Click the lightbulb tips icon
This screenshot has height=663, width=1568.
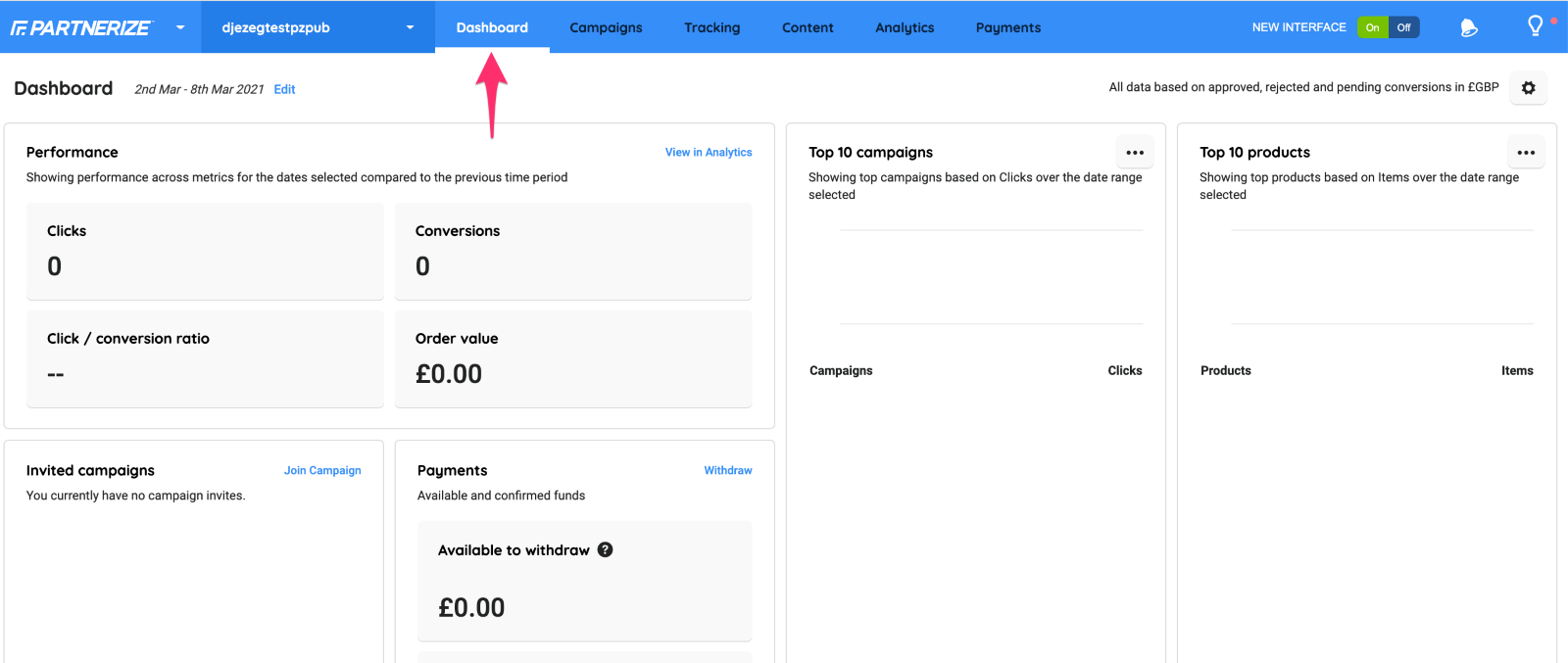pyautogui.click(x=1535, y=26)
